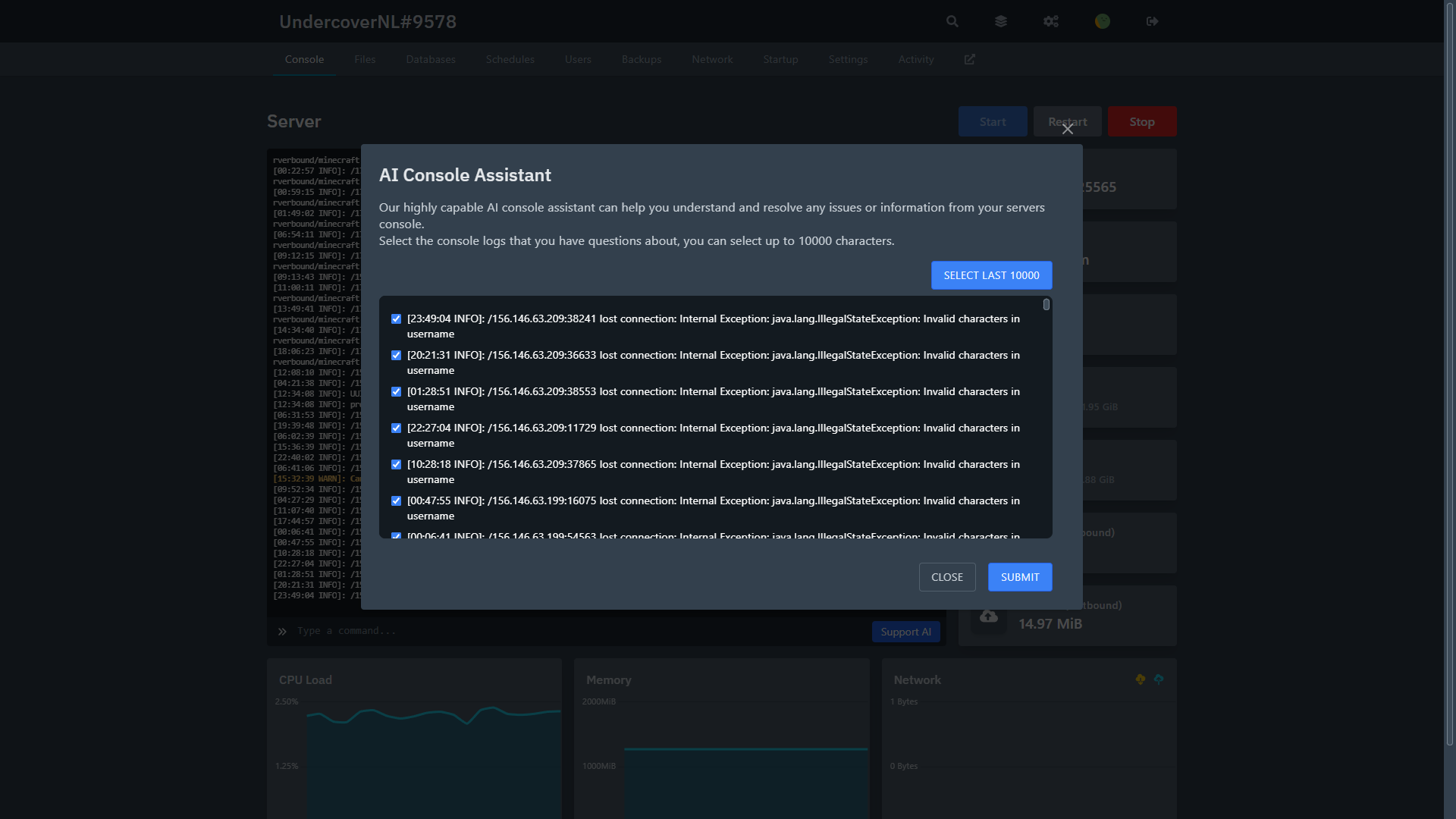Uncheck the 10:28:18 log line checkbox
1456x819 pixels.
tap(396, 465)
